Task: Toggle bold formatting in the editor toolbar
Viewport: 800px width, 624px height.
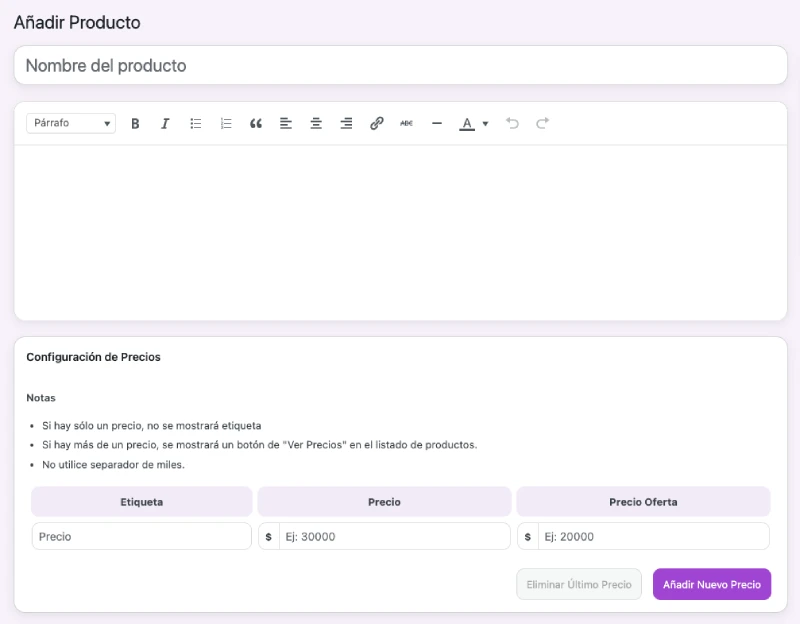Action: 135,123
